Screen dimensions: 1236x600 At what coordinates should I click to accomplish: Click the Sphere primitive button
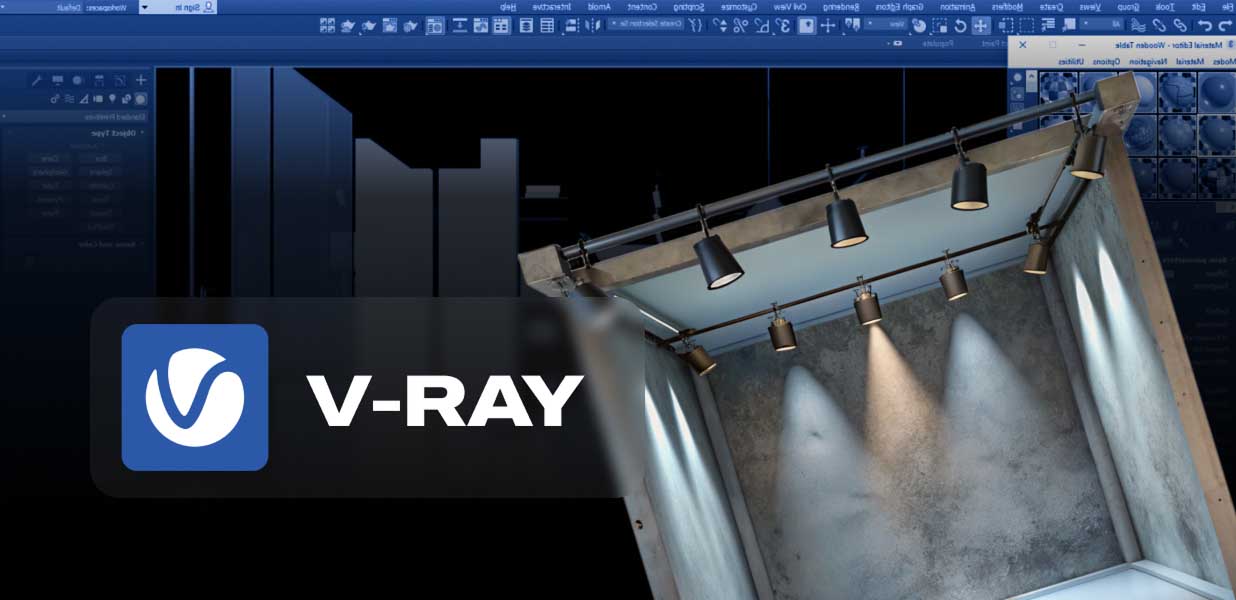point(102,172)
